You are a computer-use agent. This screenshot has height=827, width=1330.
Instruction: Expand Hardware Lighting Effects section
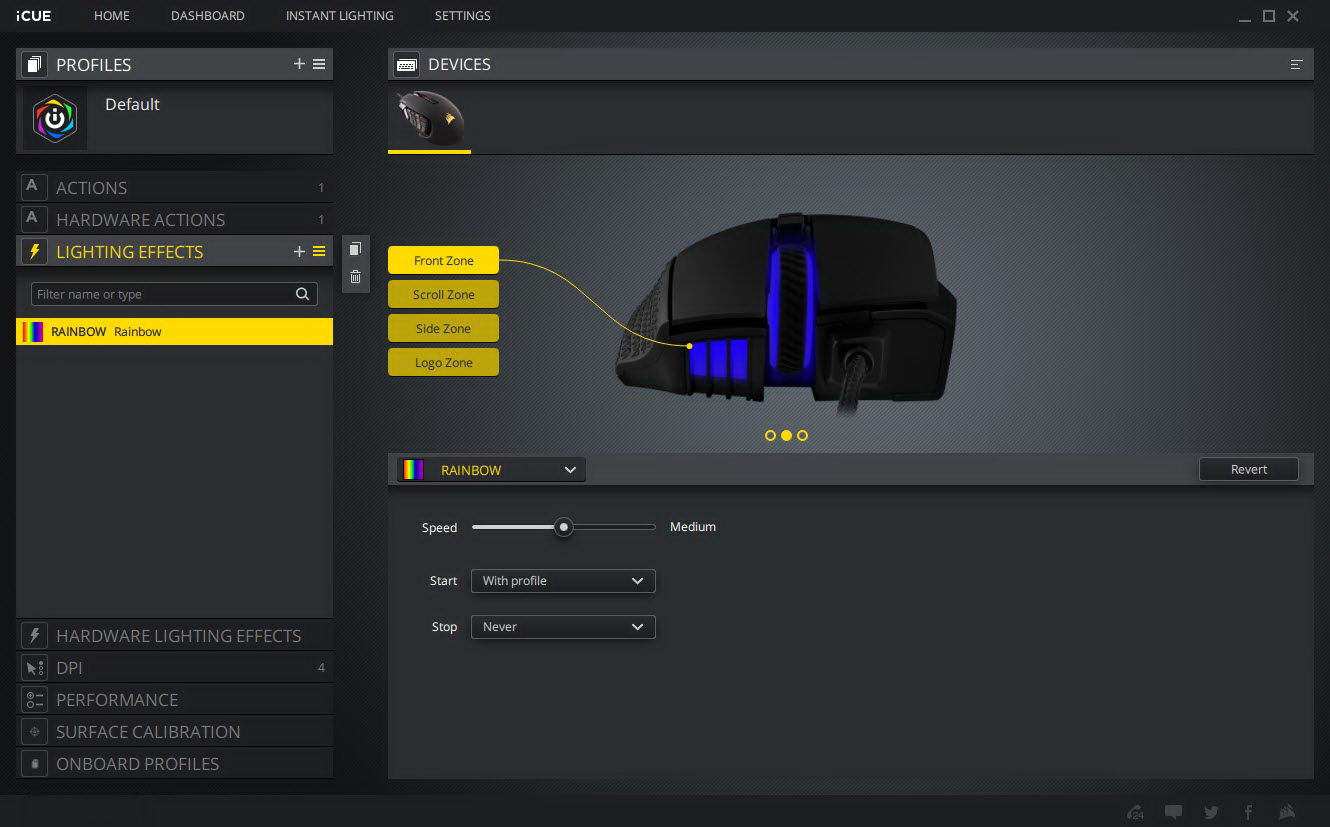(x=174, y=635)
